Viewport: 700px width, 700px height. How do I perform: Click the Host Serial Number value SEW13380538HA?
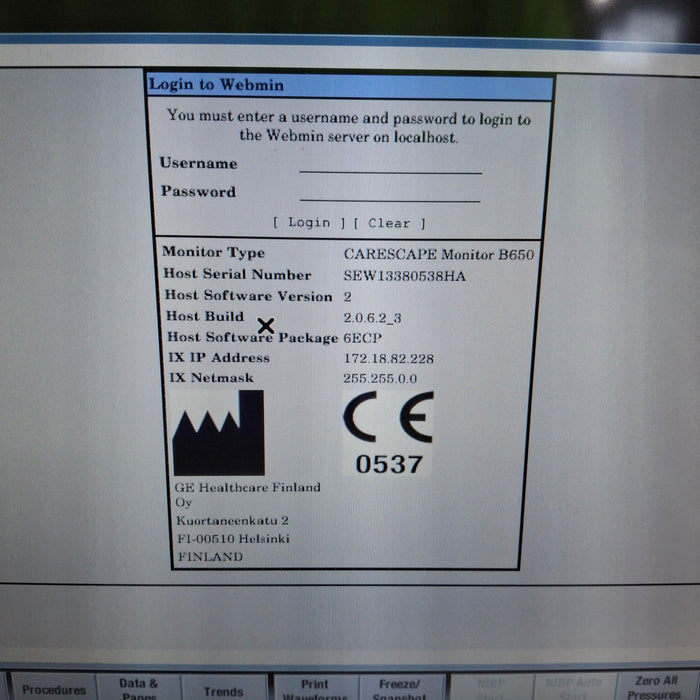click(x=404, y=275)
